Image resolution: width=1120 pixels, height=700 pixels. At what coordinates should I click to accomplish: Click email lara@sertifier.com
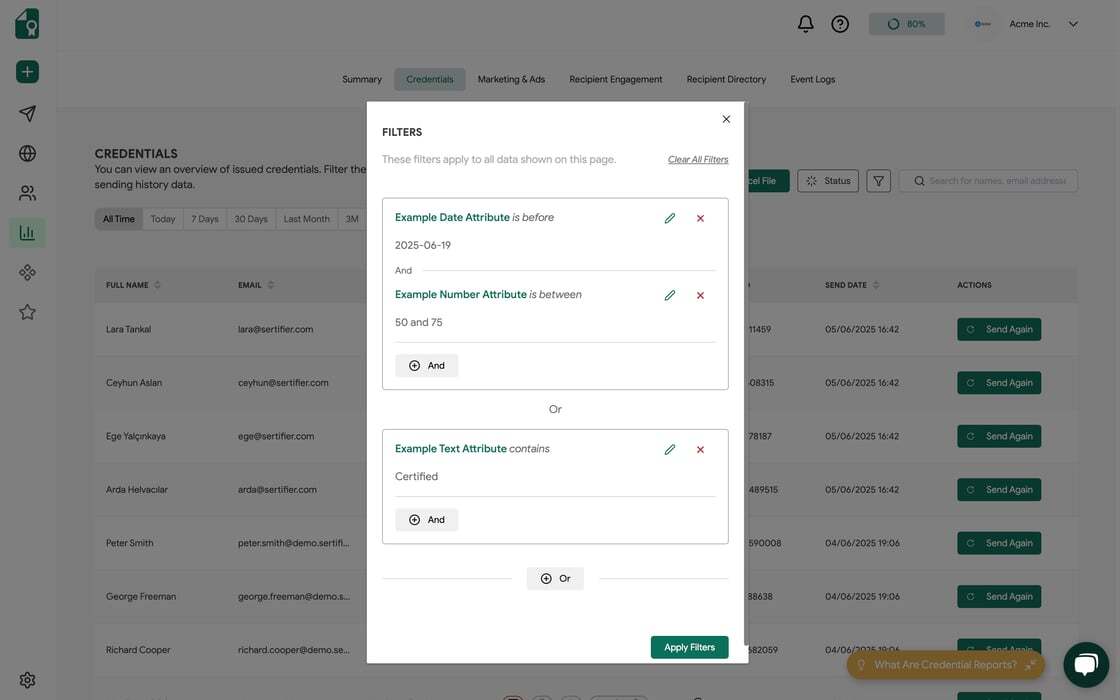[275, 329]
